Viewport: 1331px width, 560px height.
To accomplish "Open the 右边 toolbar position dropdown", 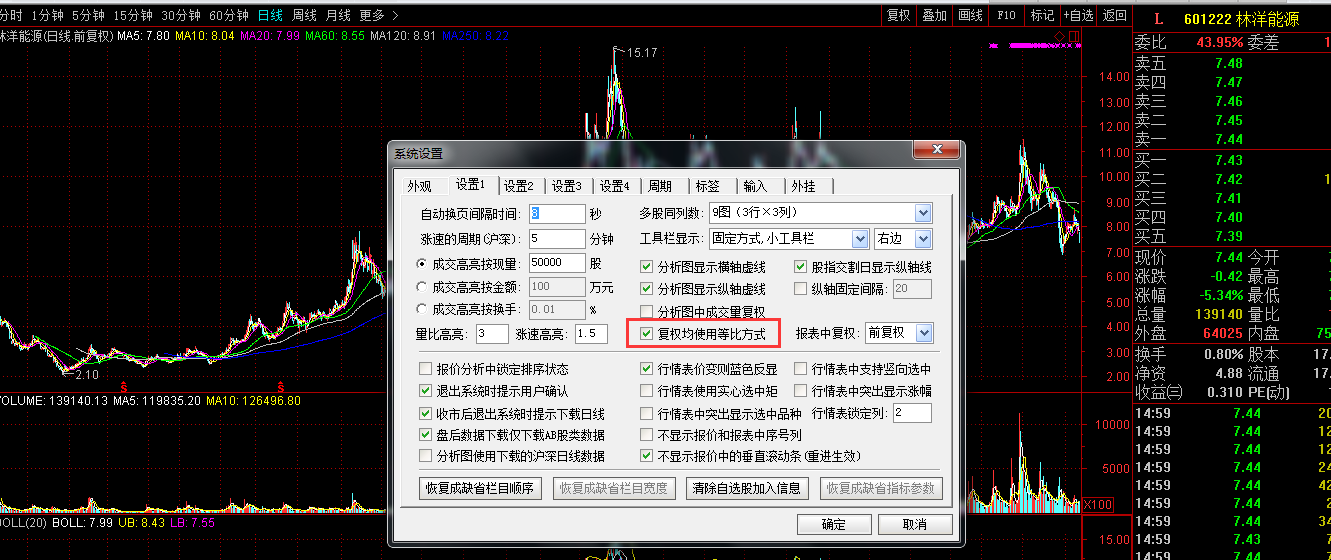I will (922, 239).
